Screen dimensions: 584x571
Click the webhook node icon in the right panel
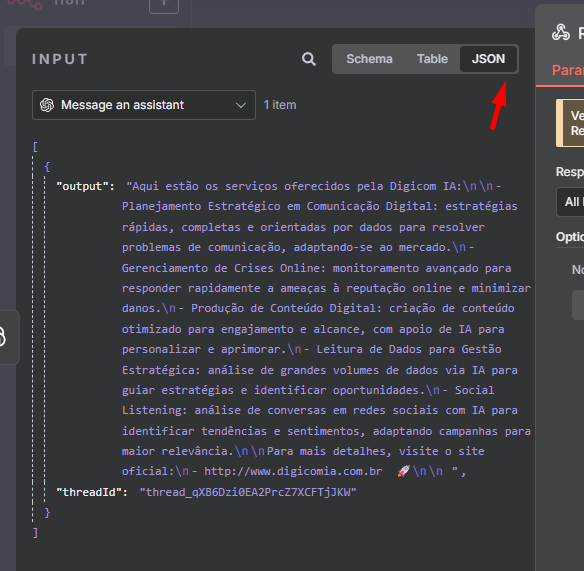tap(561, 32)
